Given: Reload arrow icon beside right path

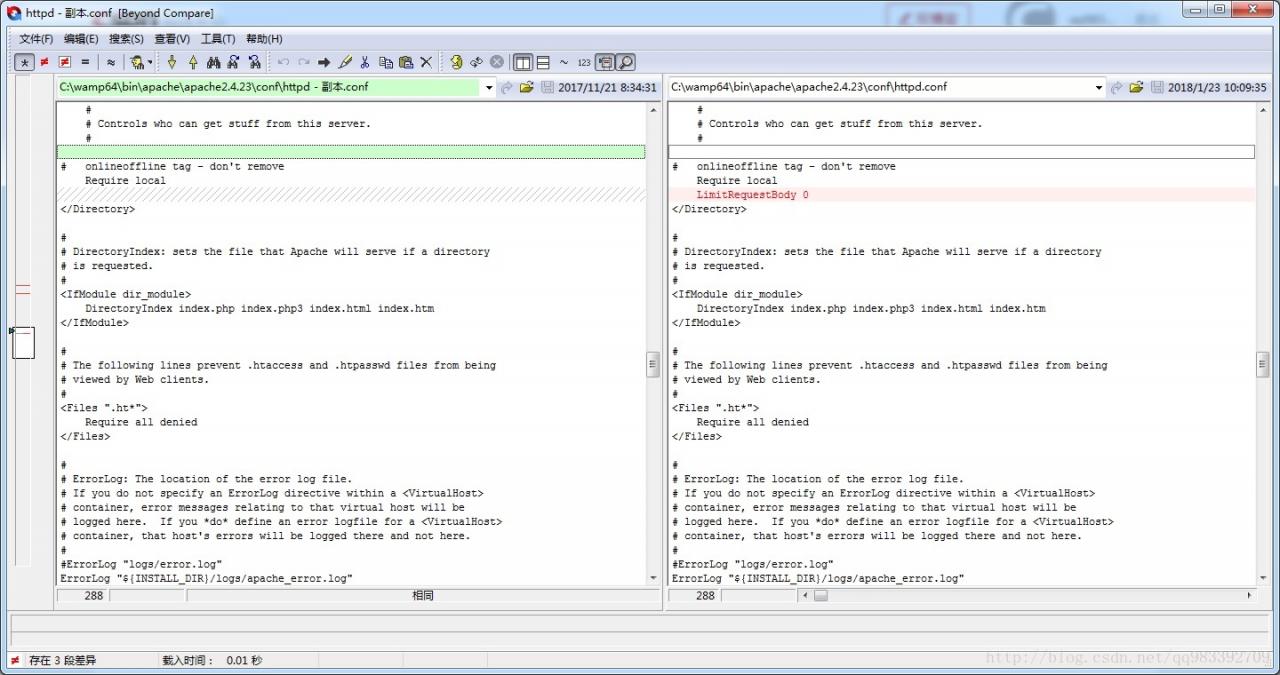Looking at the screenshot, I should click(x=1117, y=87).
